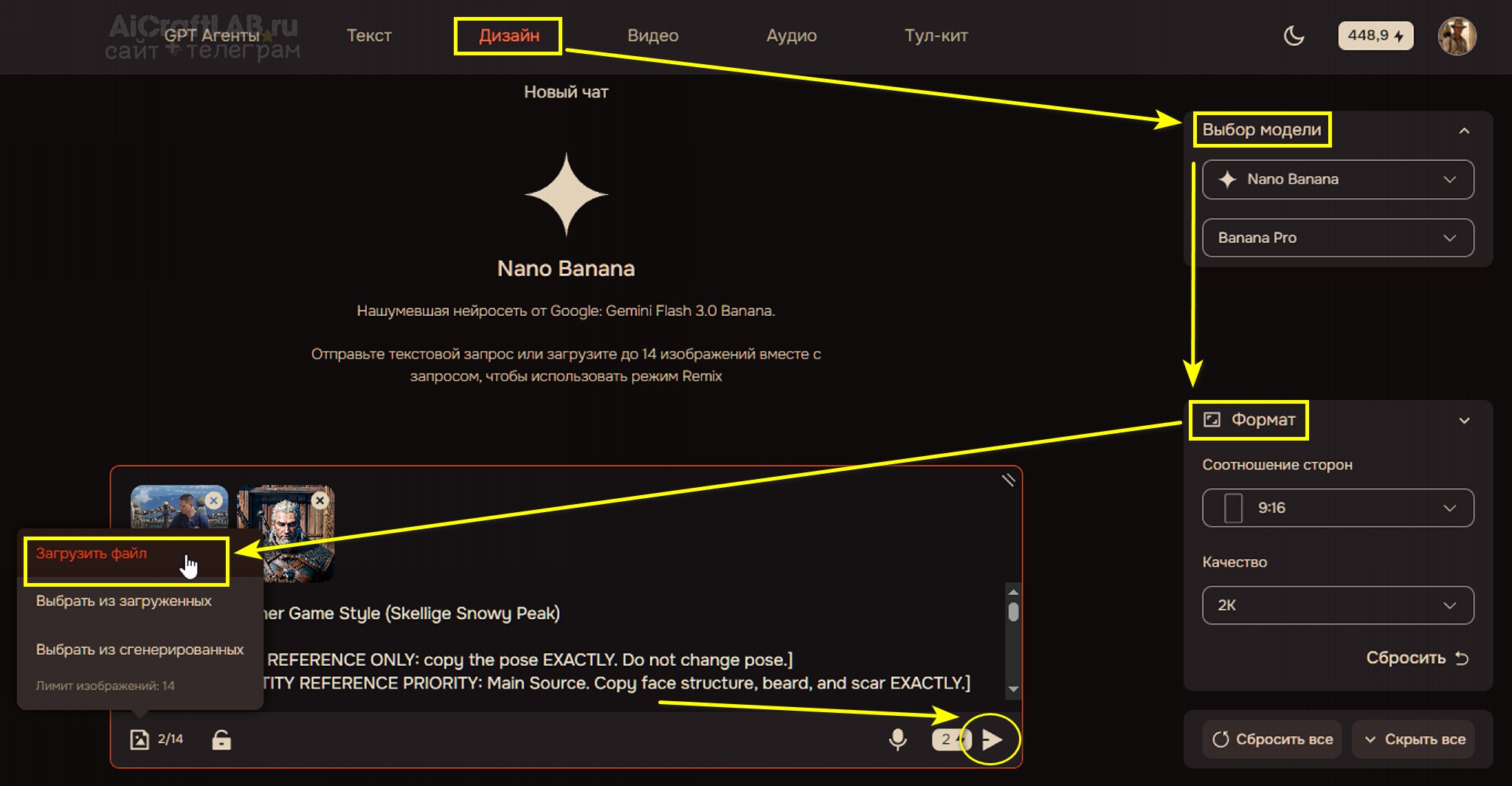This screenshot has height=786, width=1512.
Task: Check the 448,9 energy credits balance
Action: tap(1375, 35)
